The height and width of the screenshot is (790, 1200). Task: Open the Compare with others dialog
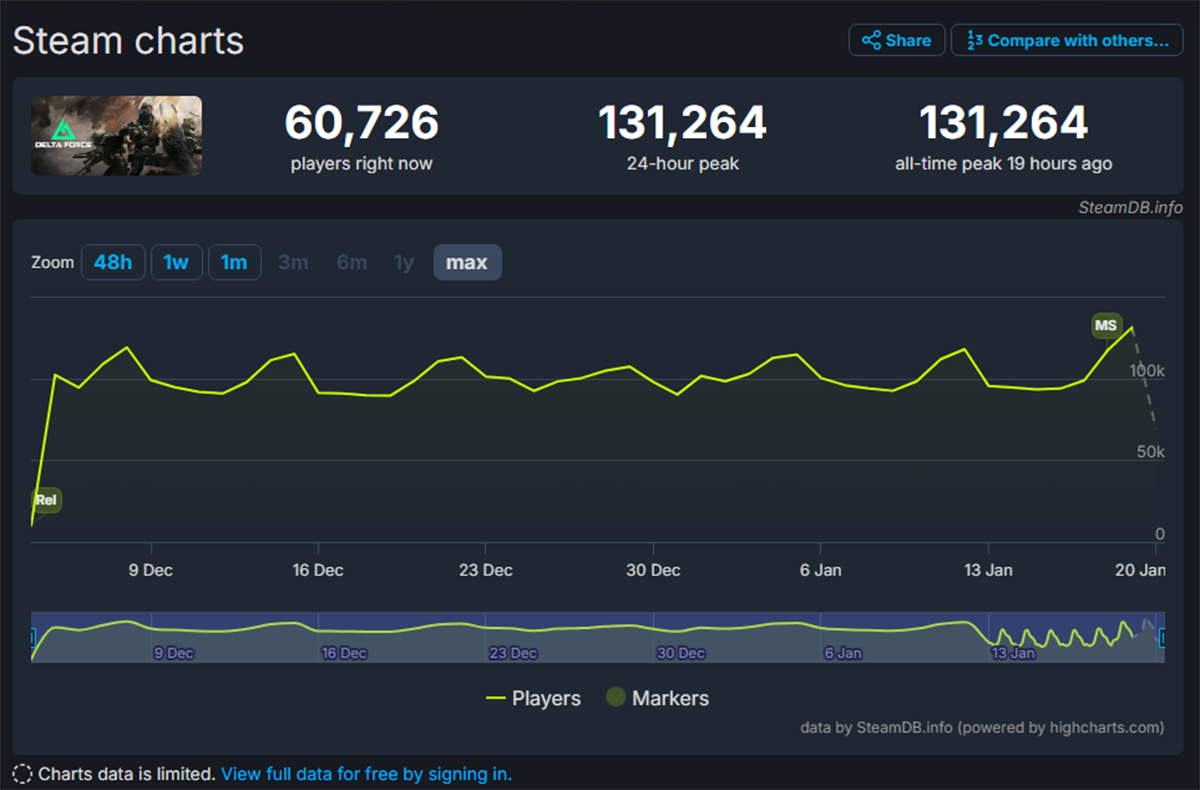(1066, 40)
